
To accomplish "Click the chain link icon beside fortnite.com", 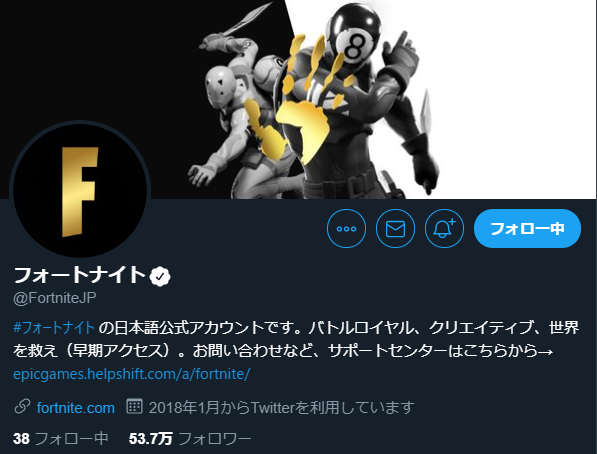I will [22, 407].
